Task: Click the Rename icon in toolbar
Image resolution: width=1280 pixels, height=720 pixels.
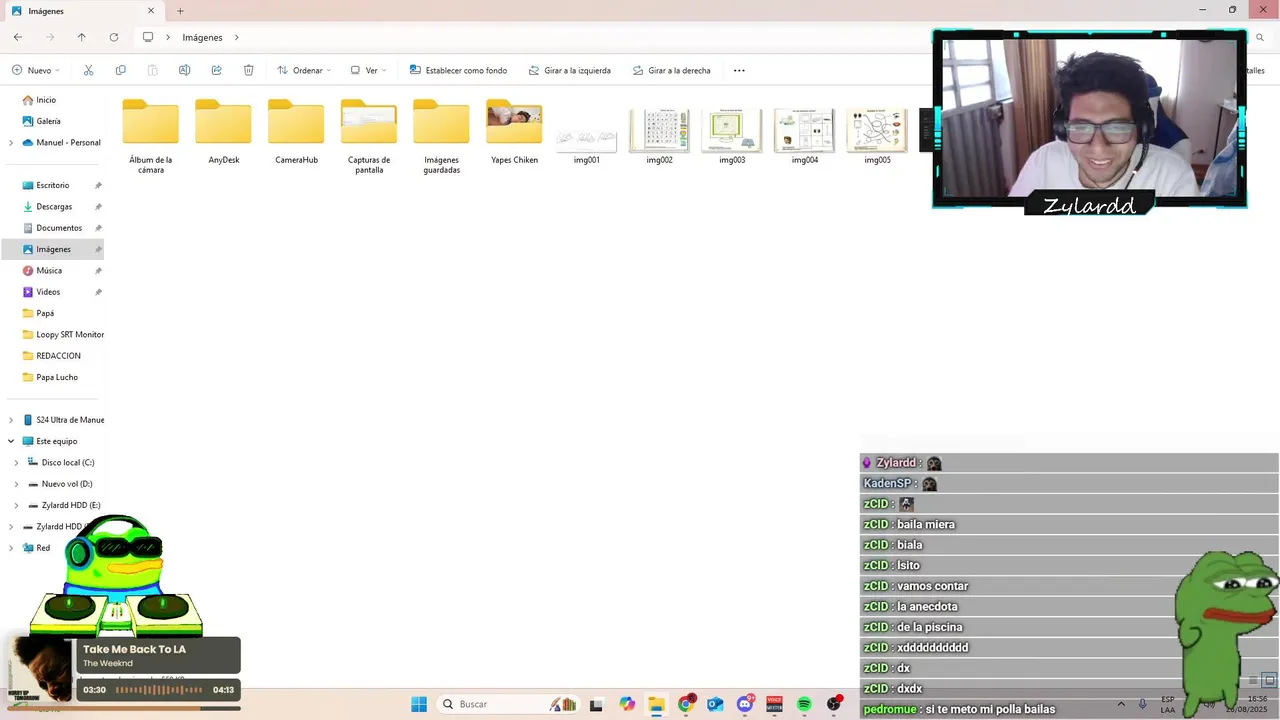Action: (185, 70)
